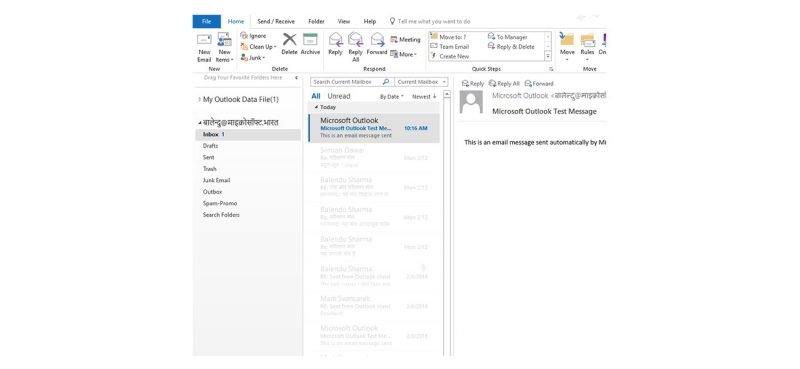This screenshot has width=800, height=369.
Task: Open Quick Steps dialog launcher
Action: (x=551, y=69)
